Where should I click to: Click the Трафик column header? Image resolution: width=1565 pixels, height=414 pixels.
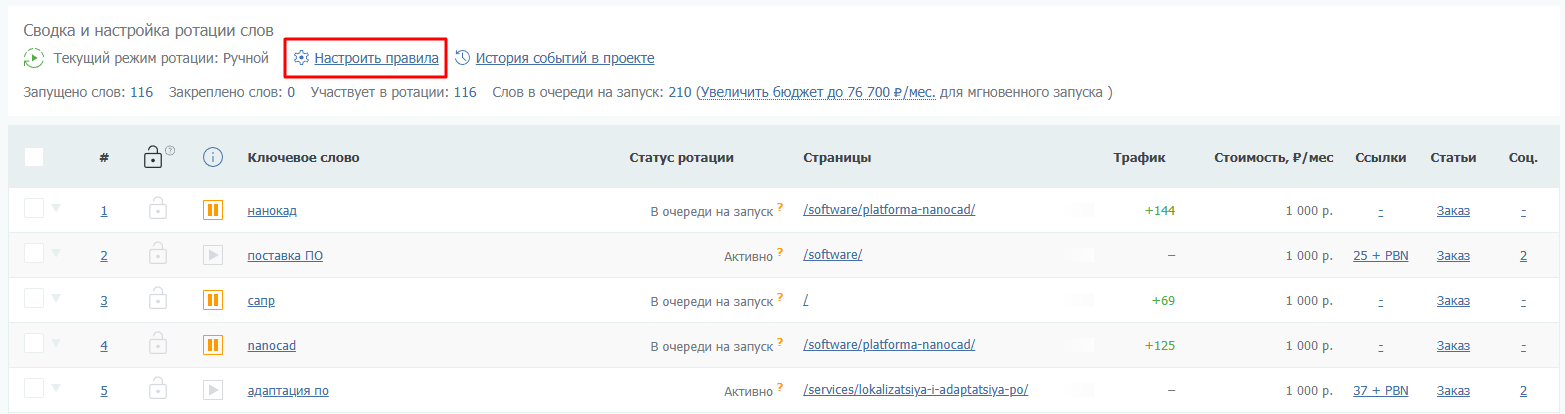pos(1139,157)
